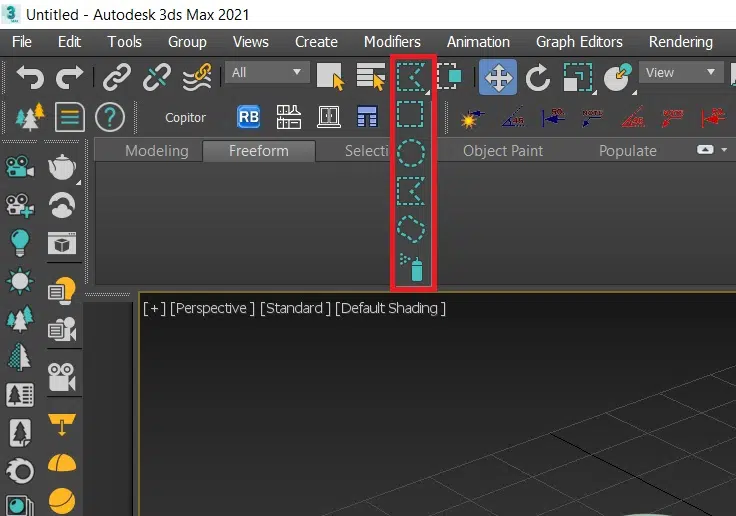Click the RB toolbar icon
The height and width of the screenshot is (516, 736).
248,117
